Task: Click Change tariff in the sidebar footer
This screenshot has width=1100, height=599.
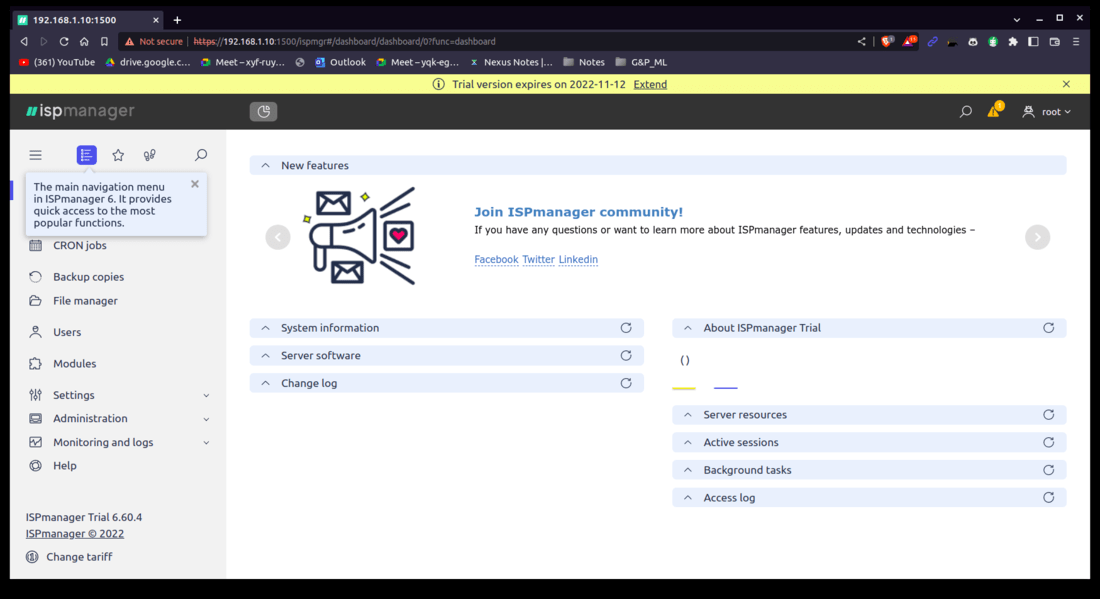Action: (69, 557)
